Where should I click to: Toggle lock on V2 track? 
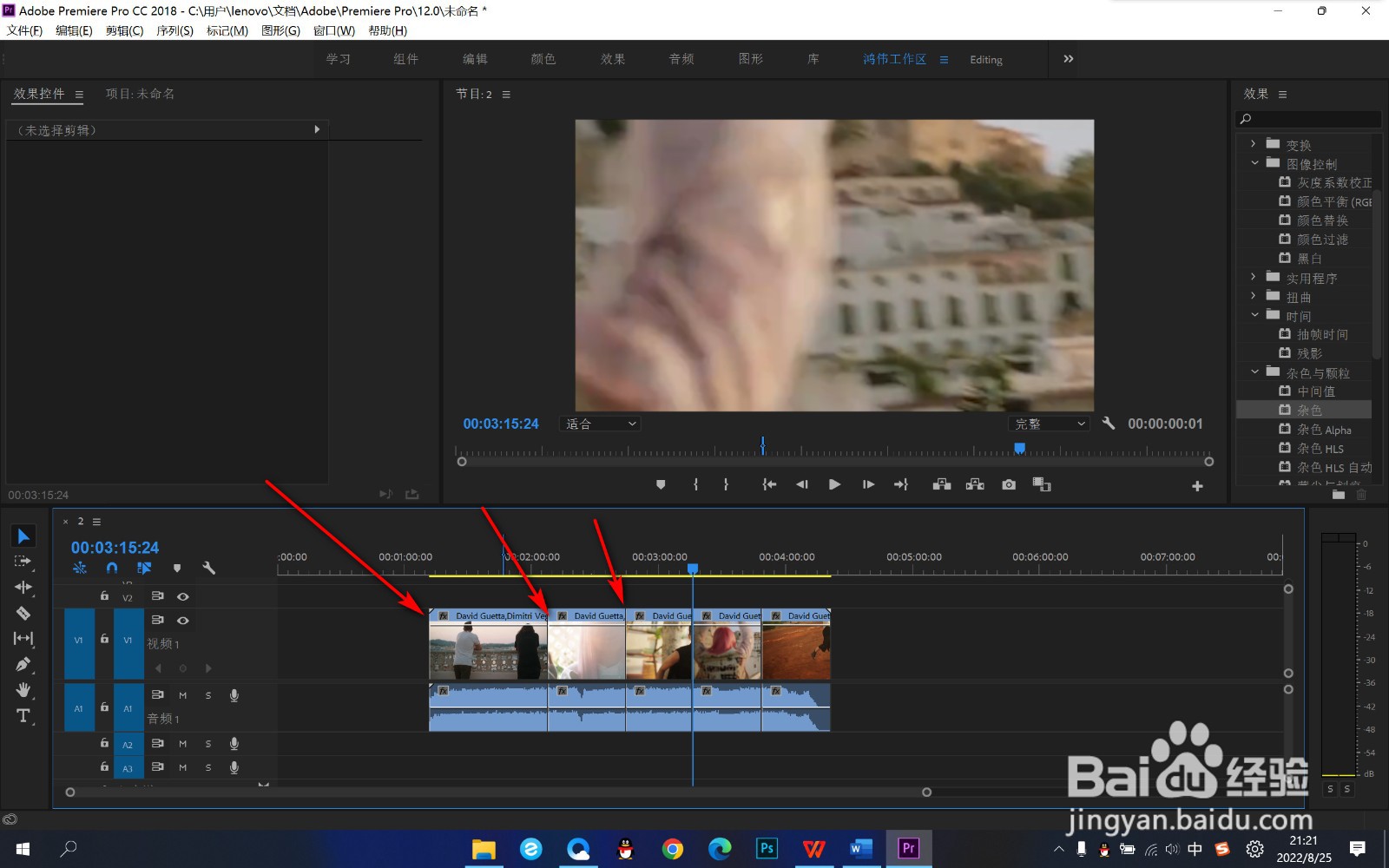tap(104, 596)
